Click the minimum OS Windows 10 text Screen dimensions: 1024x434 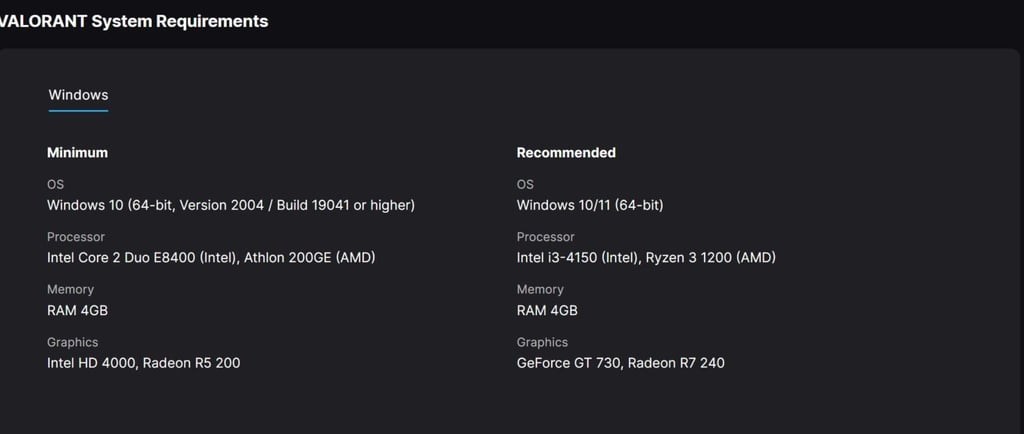[x=231, y=206]
